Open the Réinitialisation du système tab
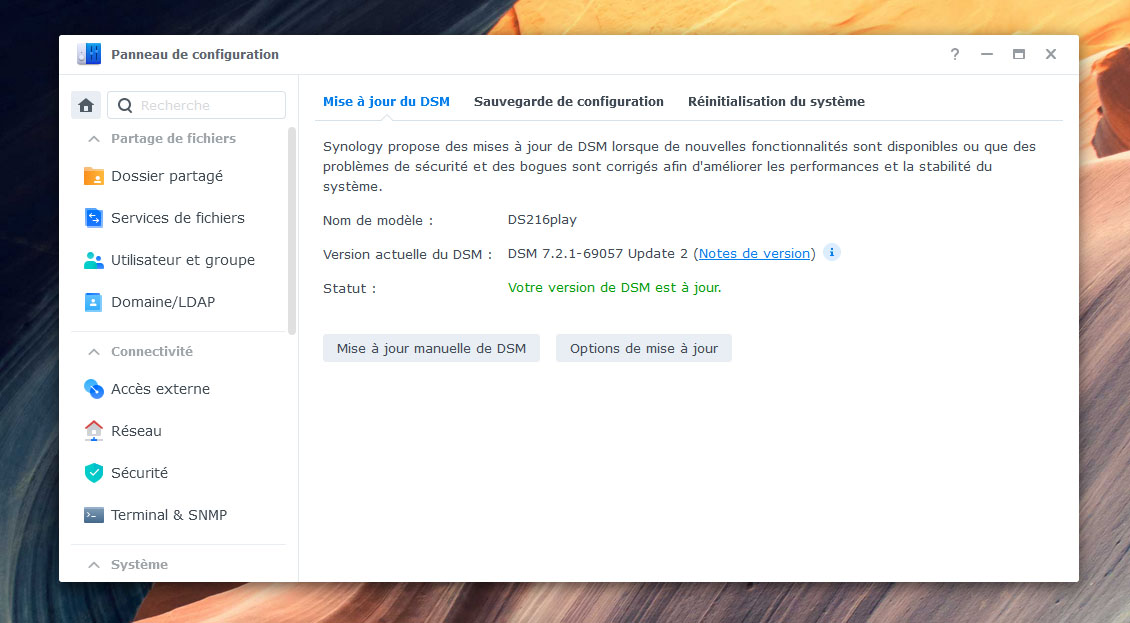1130x623 pixels. tap(776, 102)
